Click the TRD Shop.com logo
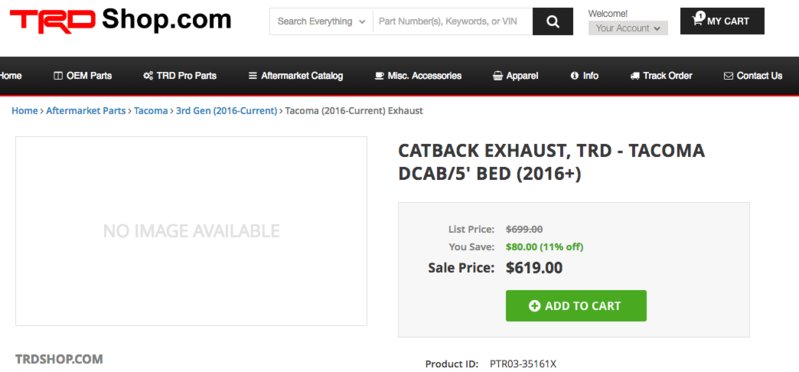Image resolution: width=799 pixels, height=372 pixels. pyautogui.click(x=121, y=20)
